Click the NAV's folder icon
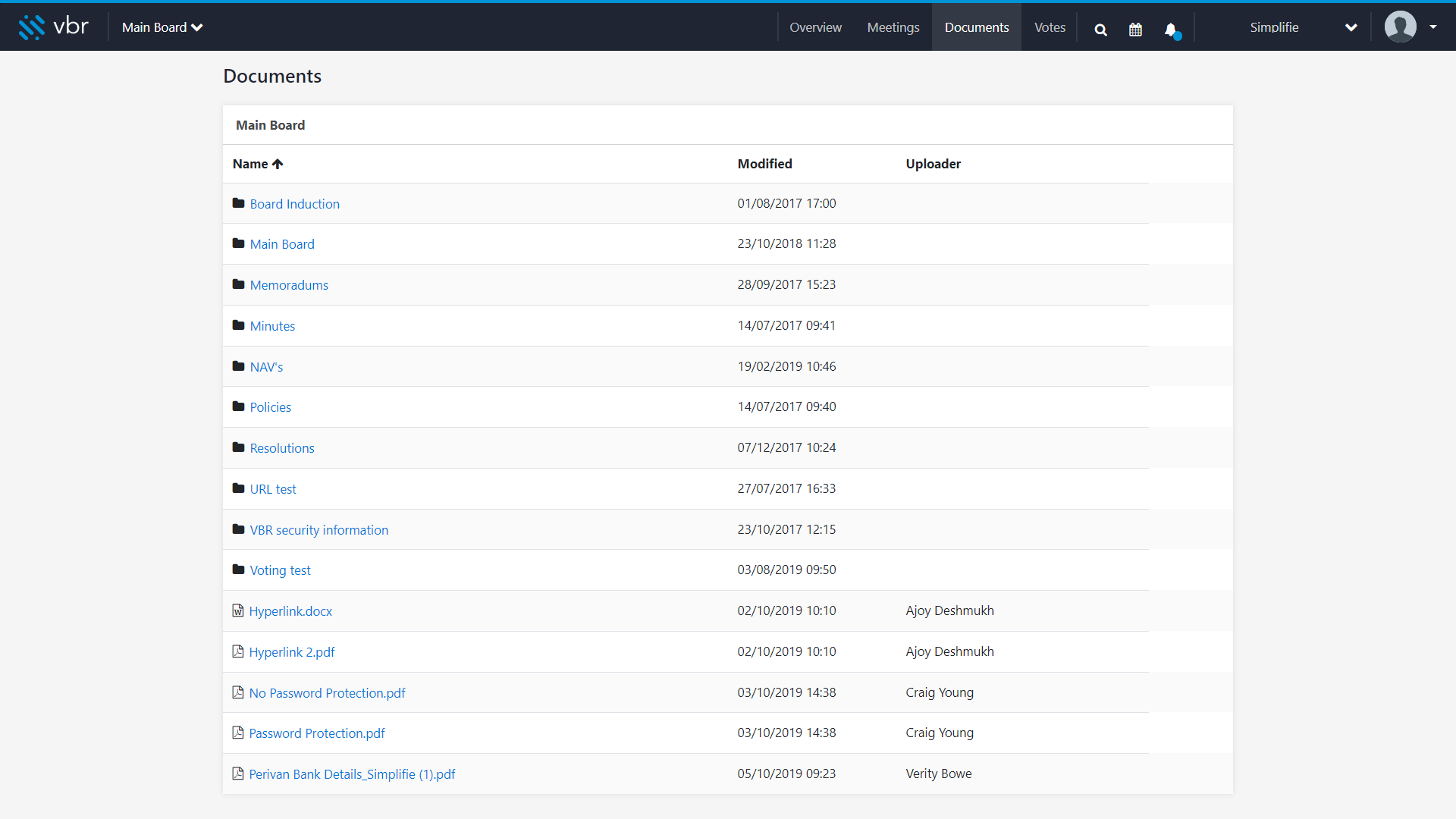 (238, 366)
